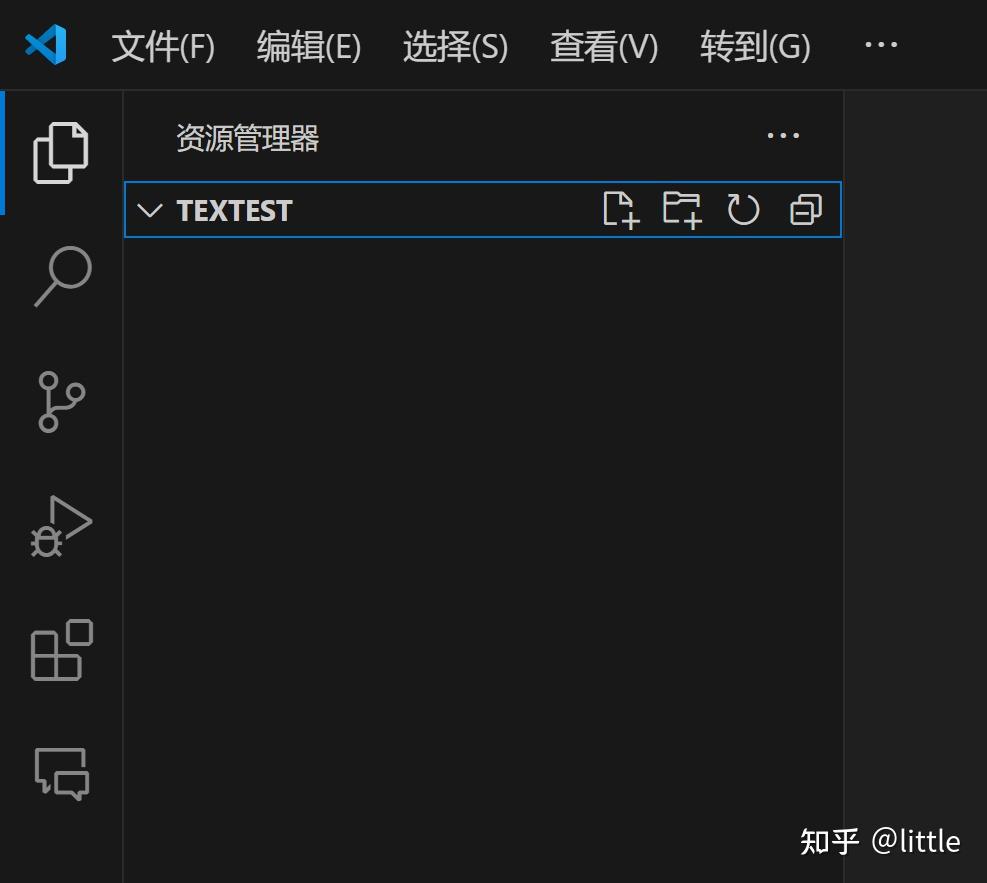Click the Explorer icon in the activity bar
The image size is (987, 883).
pyautogui.click(x=60, y=152)
